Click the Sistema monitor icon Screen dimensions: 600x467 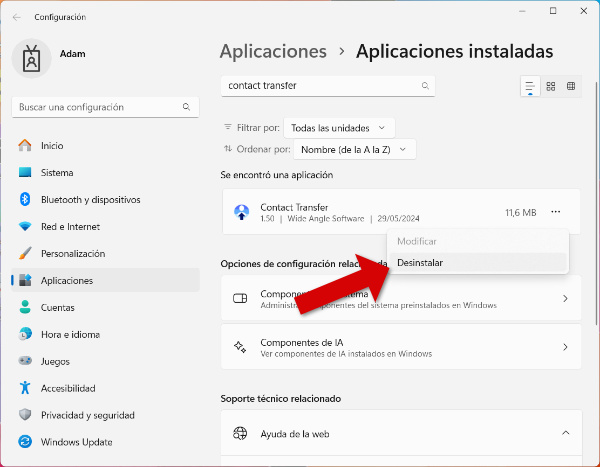coord(25,172)
